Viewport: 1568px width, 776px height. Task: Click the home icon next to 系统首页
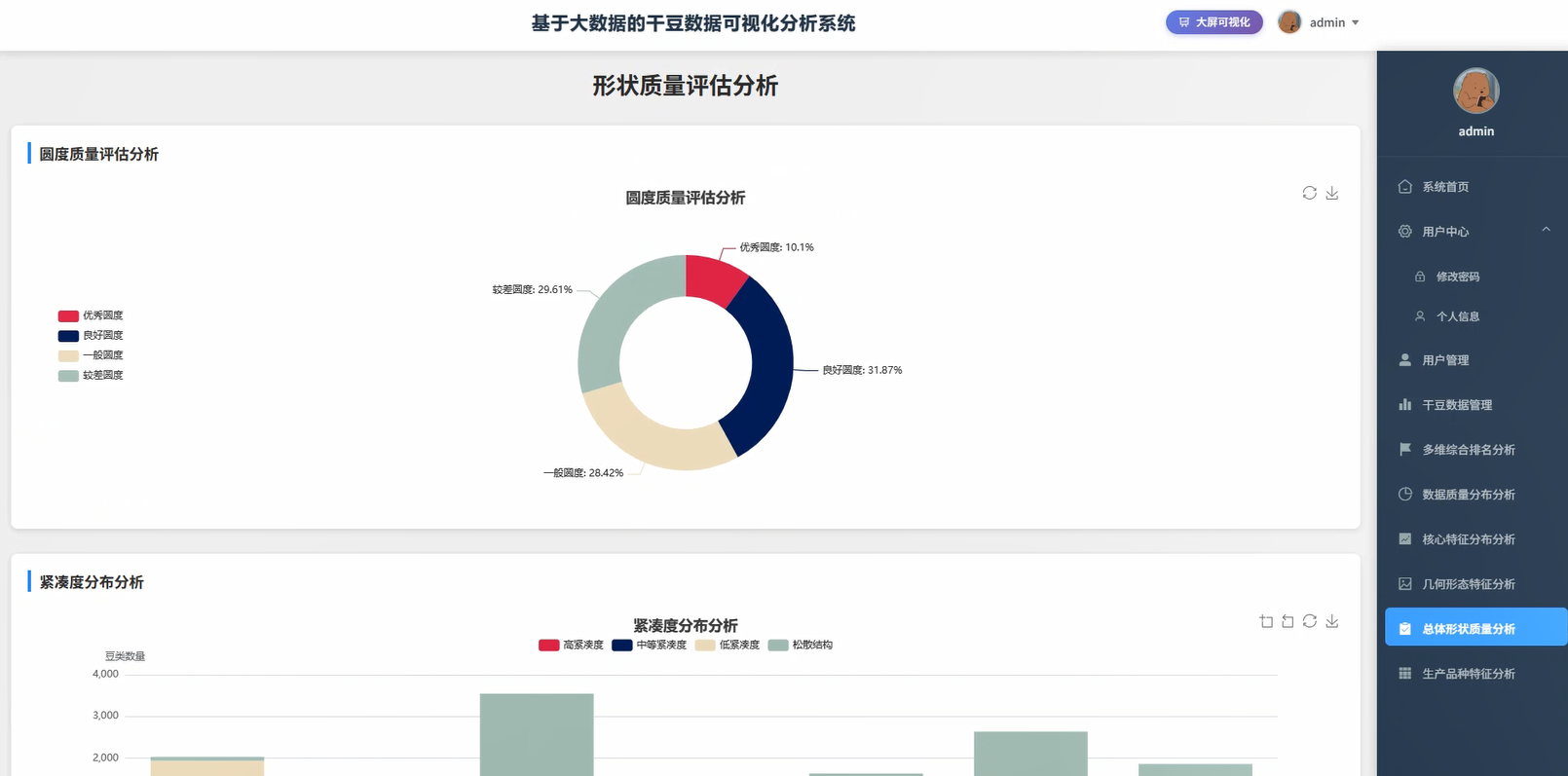1404,186
